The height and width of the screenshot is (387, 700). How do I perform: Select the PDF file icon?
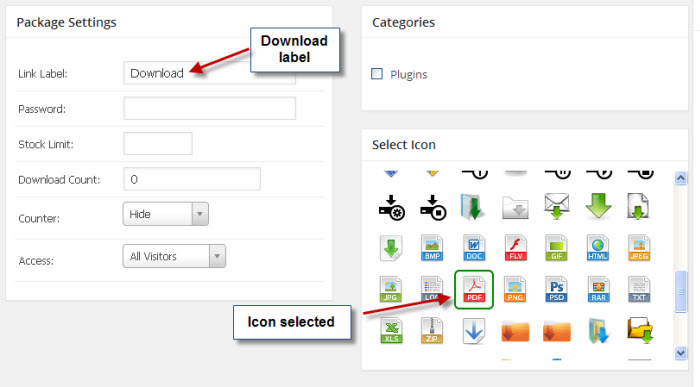point(474,289)
